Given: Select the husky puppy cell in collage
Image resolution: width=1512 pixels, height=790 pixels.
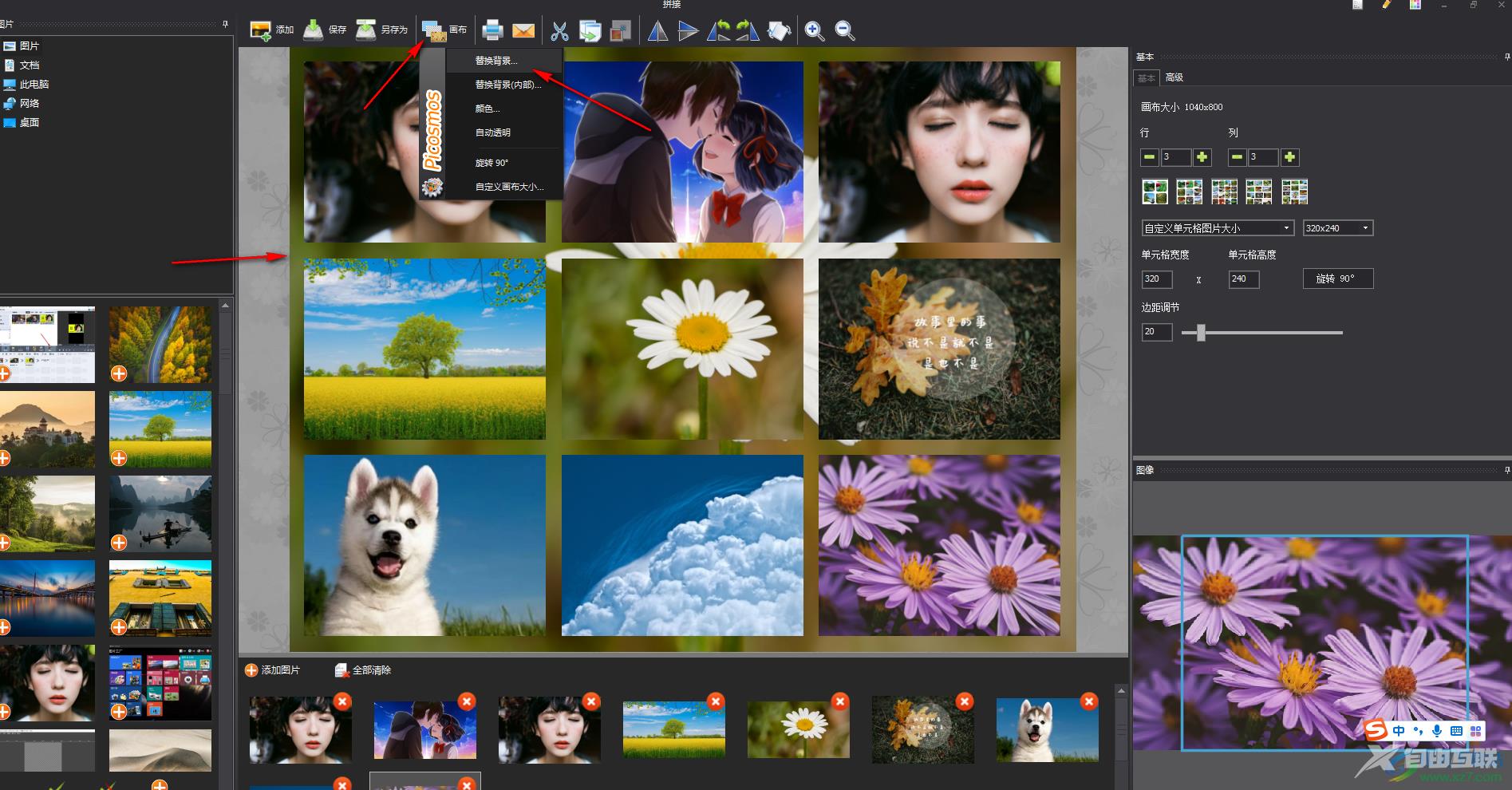Looking at the screenshot, I should (424, 546).
